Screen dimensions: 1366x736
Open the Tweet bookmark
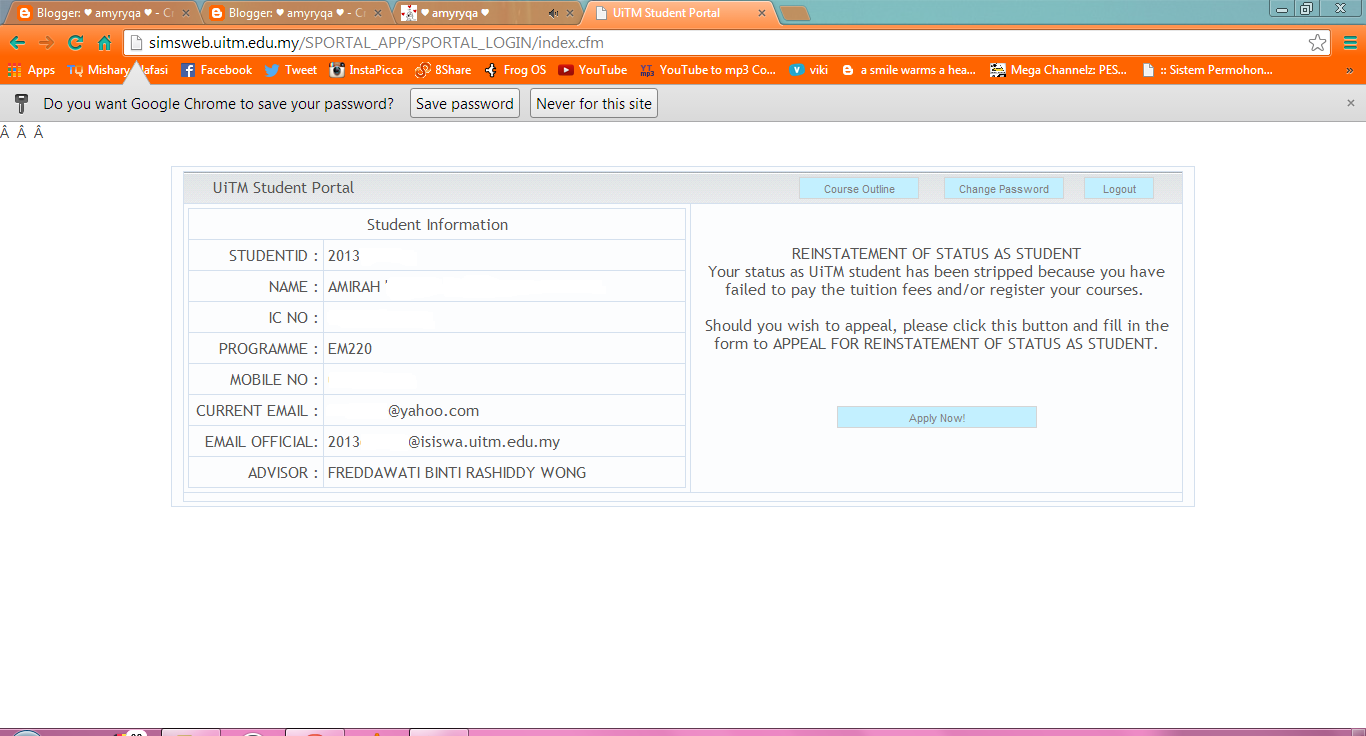coord(291,70)
